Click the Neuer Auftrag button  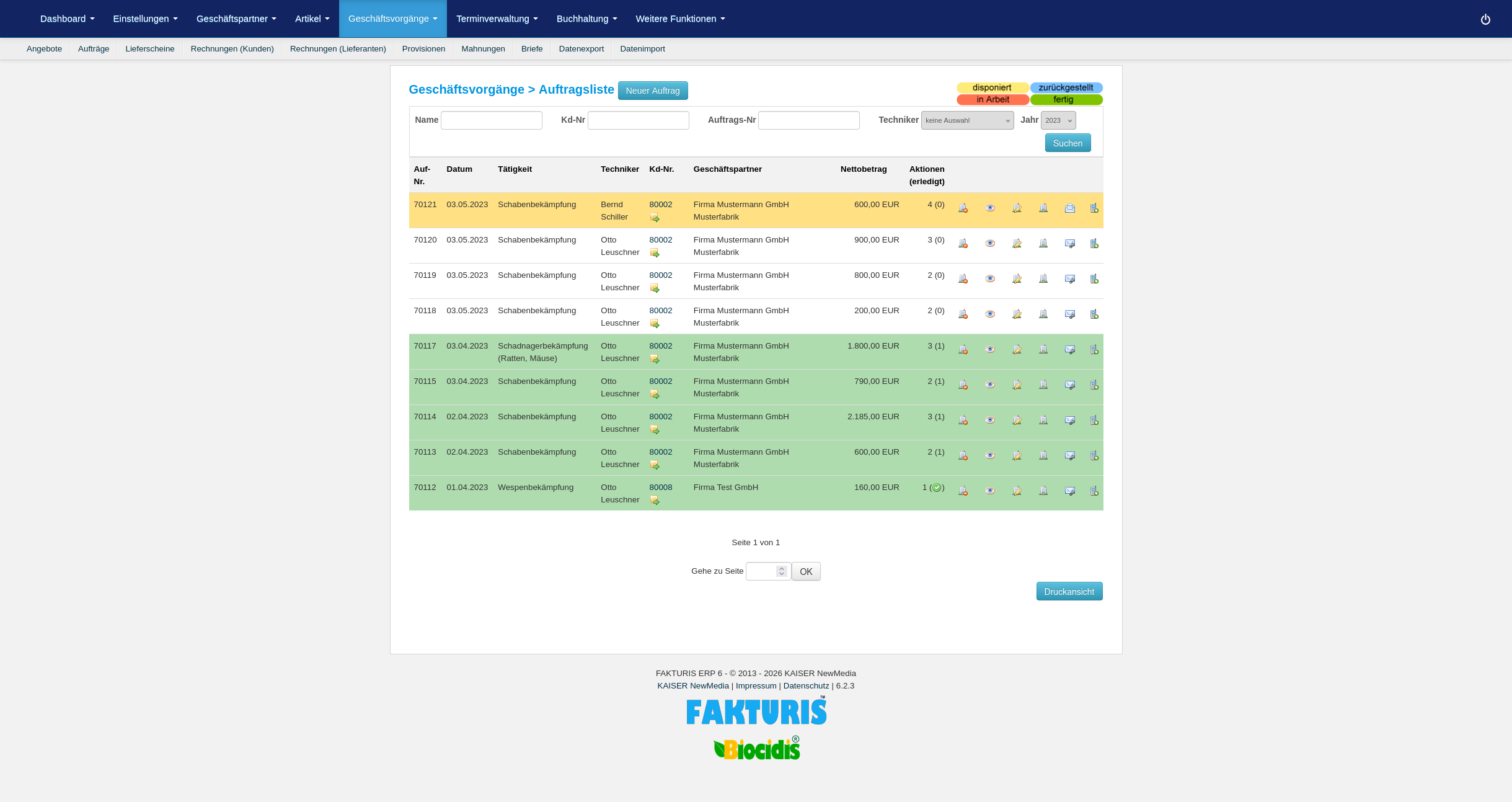coord(652,91)
